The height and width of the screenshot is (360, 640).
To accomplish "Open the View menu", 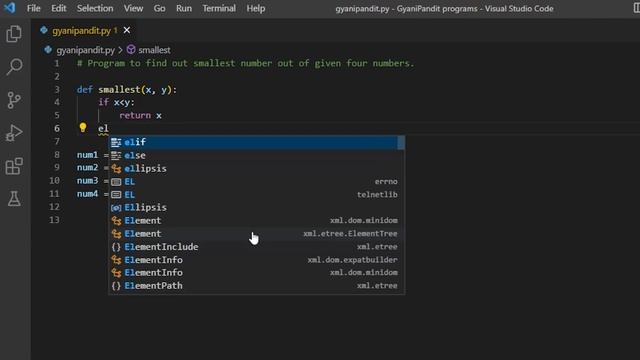I will pos(133,8).
